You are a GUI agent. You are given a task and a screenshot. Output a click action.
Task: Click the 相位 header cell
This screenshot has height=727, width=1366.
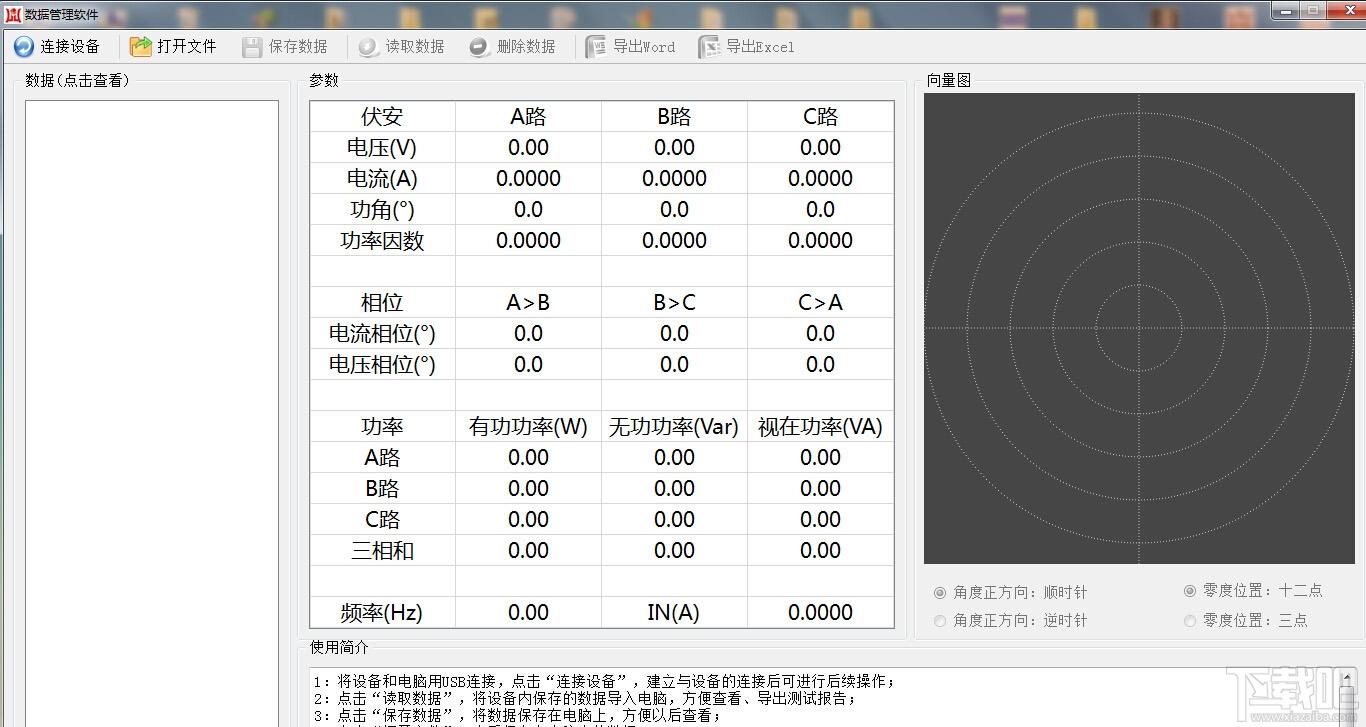tap(383, 302)
